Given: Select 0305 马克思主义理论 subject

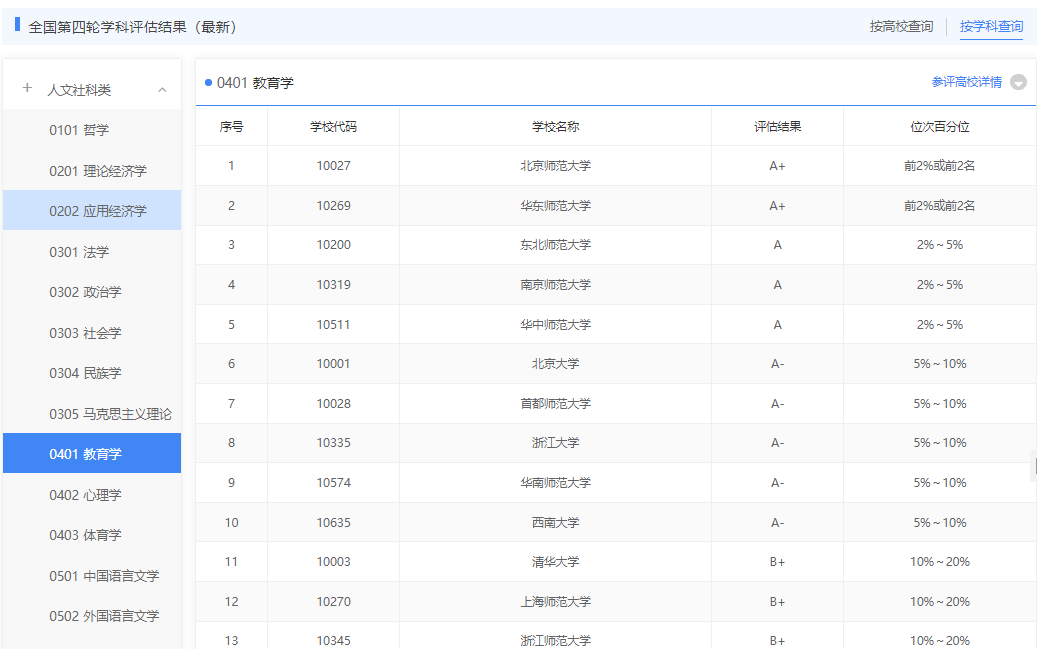Looking at the screenshot, I should click(92, 413).
